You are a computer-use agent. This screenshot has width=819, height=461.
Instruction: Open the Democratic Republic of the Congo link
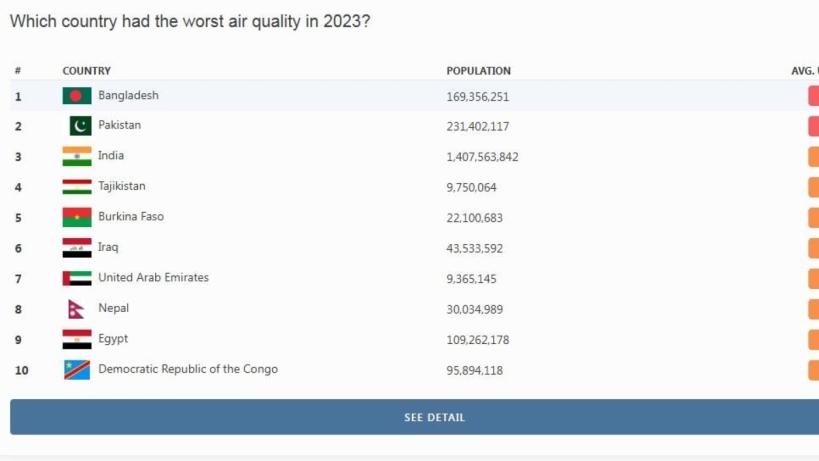pos(188,369)
